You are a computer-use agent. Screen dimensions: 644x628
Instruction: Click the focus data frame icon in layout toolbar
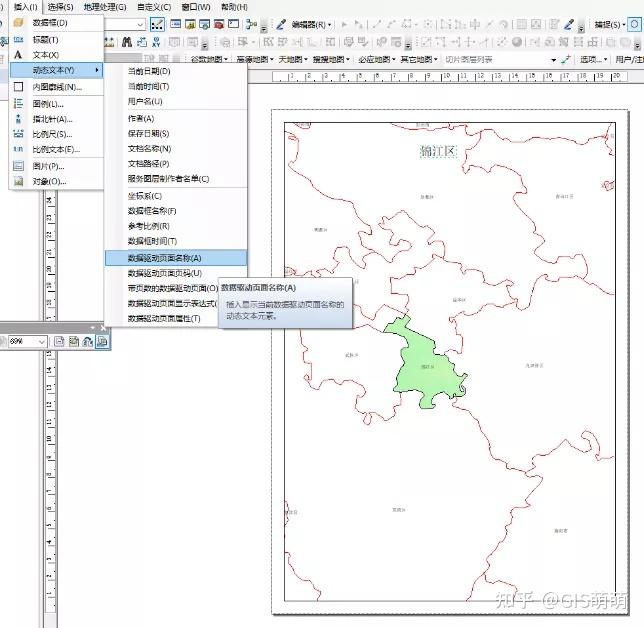tap(74, 341)
